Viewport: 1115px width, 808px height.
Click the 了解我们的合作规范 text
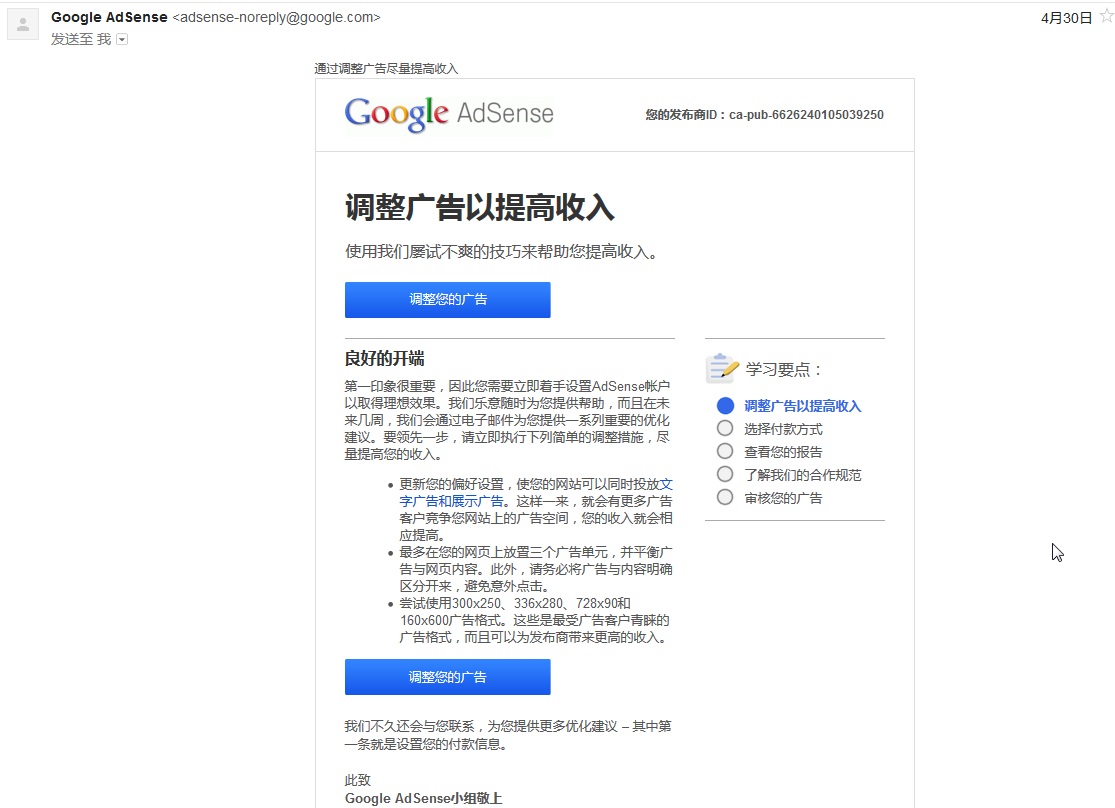802,475
